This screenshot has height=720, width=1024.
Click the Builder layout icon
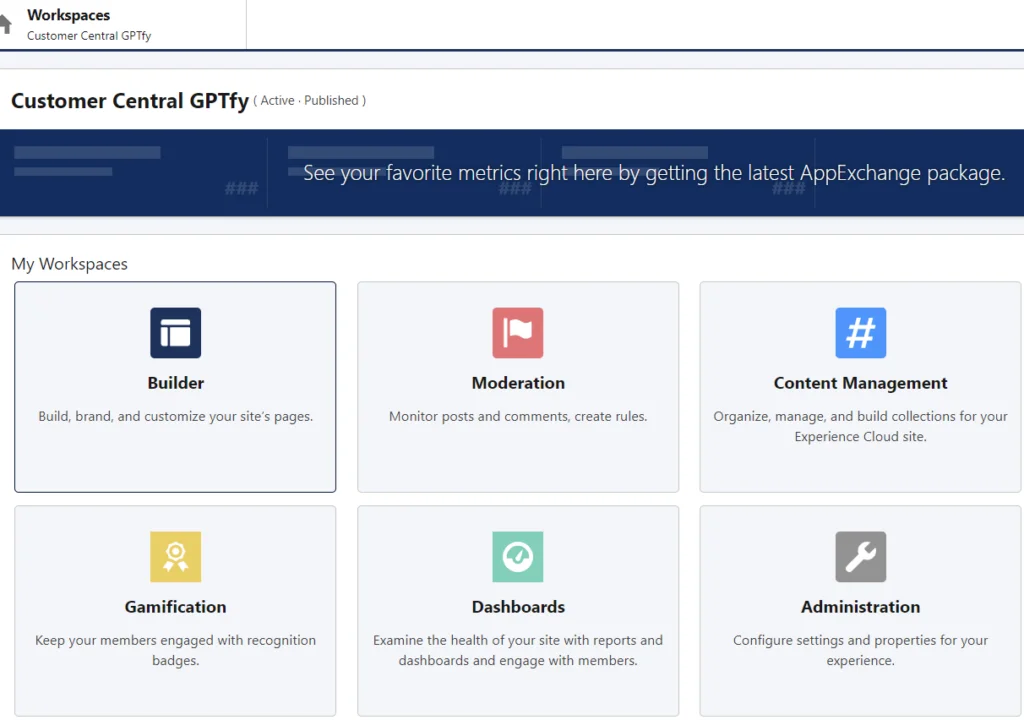(x=176, y=333)
